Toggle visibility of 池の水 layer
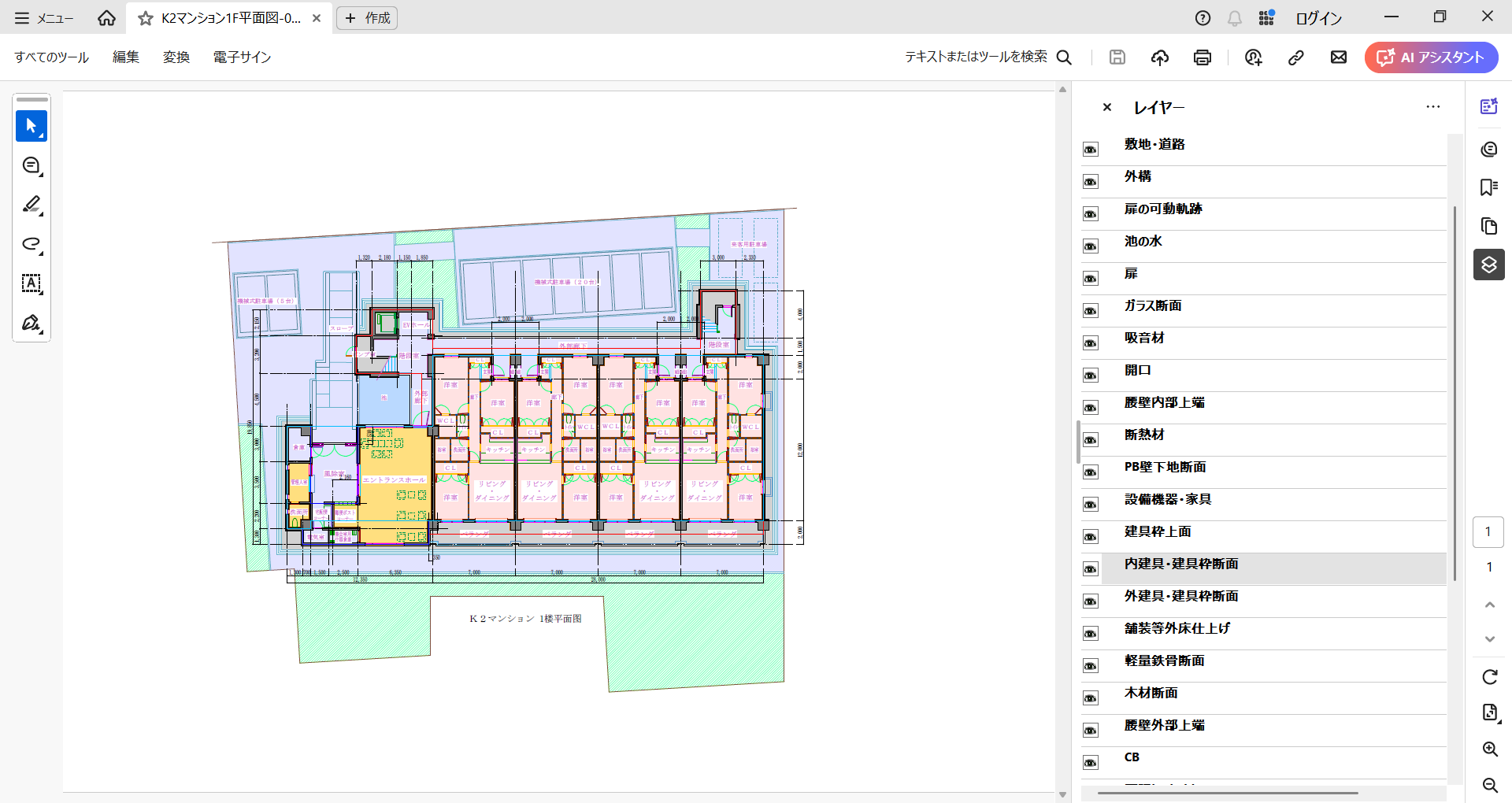The image size is (1512, 803). click(1091, 246)
